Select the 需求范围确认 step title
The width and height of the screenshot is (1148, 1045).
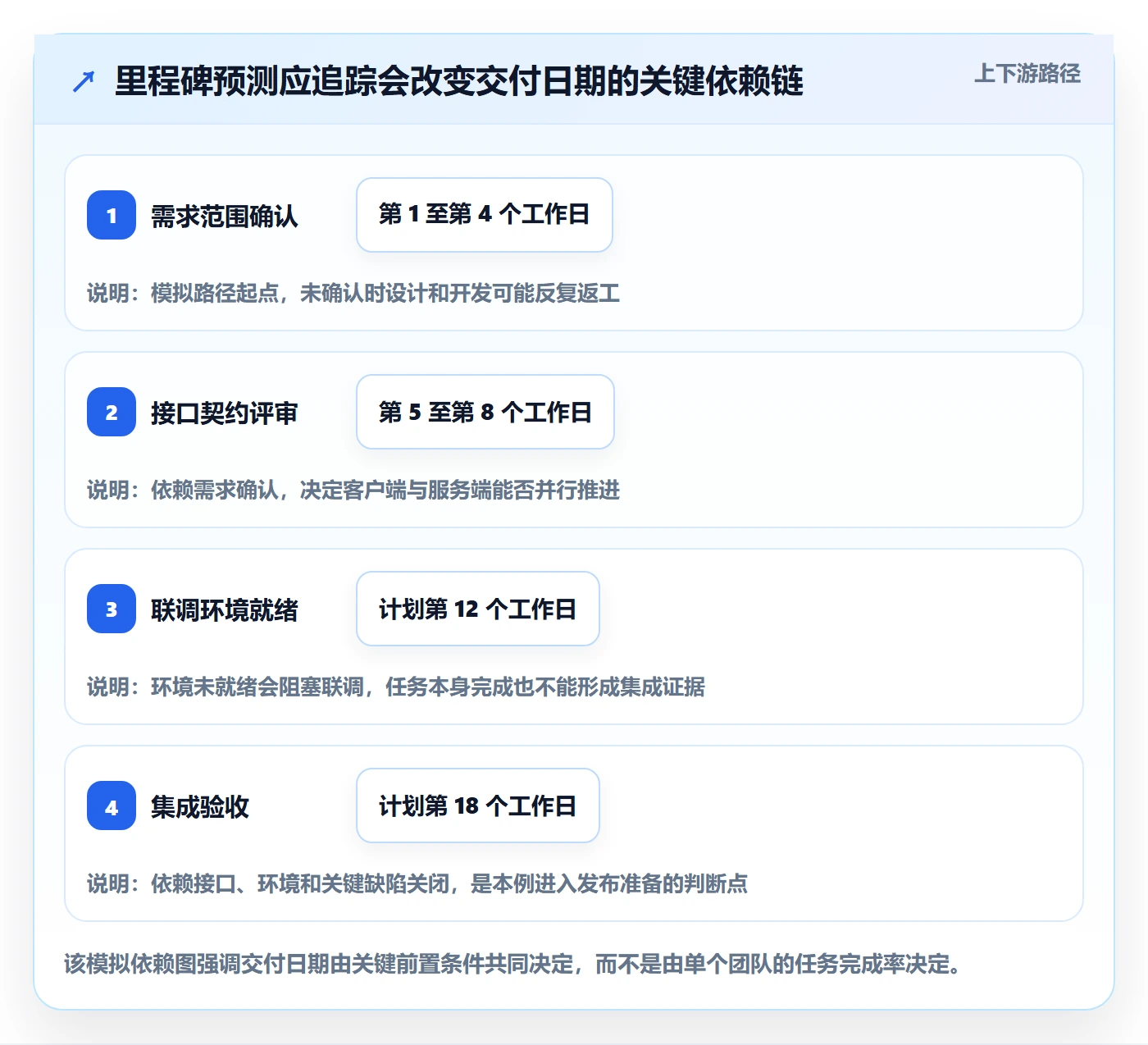(x=225, y=216)
